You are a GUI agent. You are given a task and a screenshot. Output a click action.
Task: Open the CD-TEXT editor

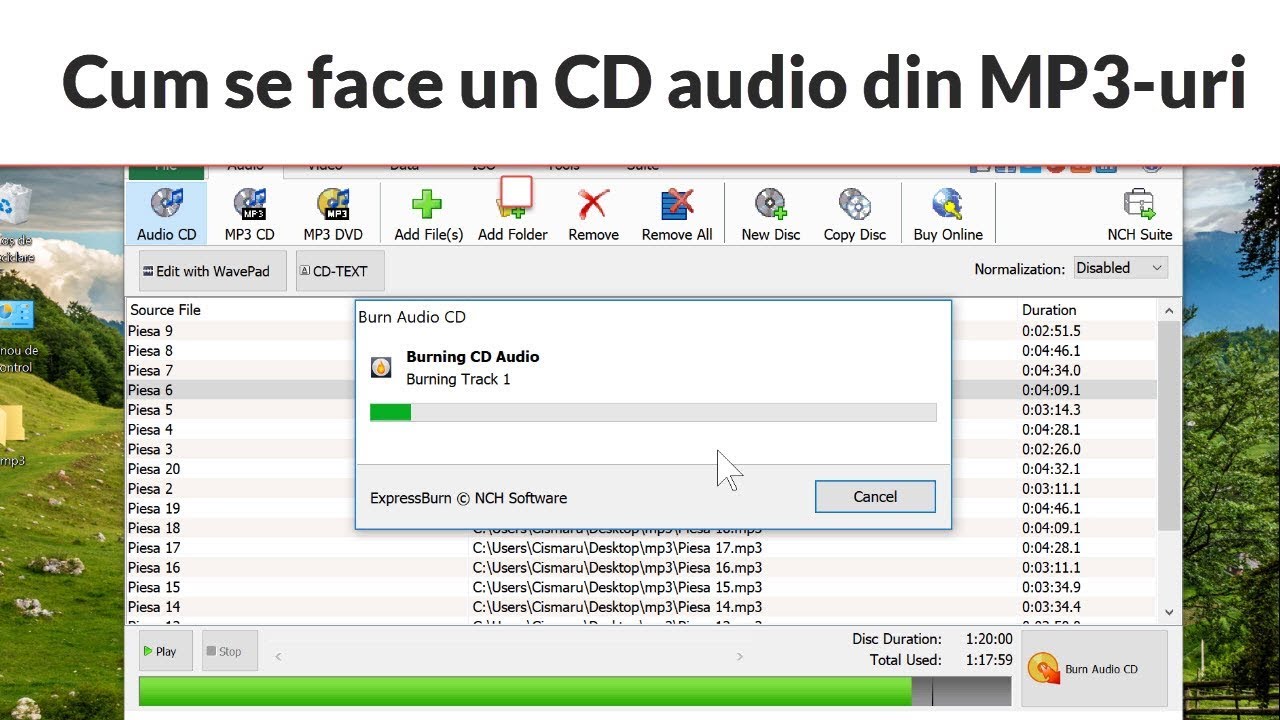coord(340,271)
